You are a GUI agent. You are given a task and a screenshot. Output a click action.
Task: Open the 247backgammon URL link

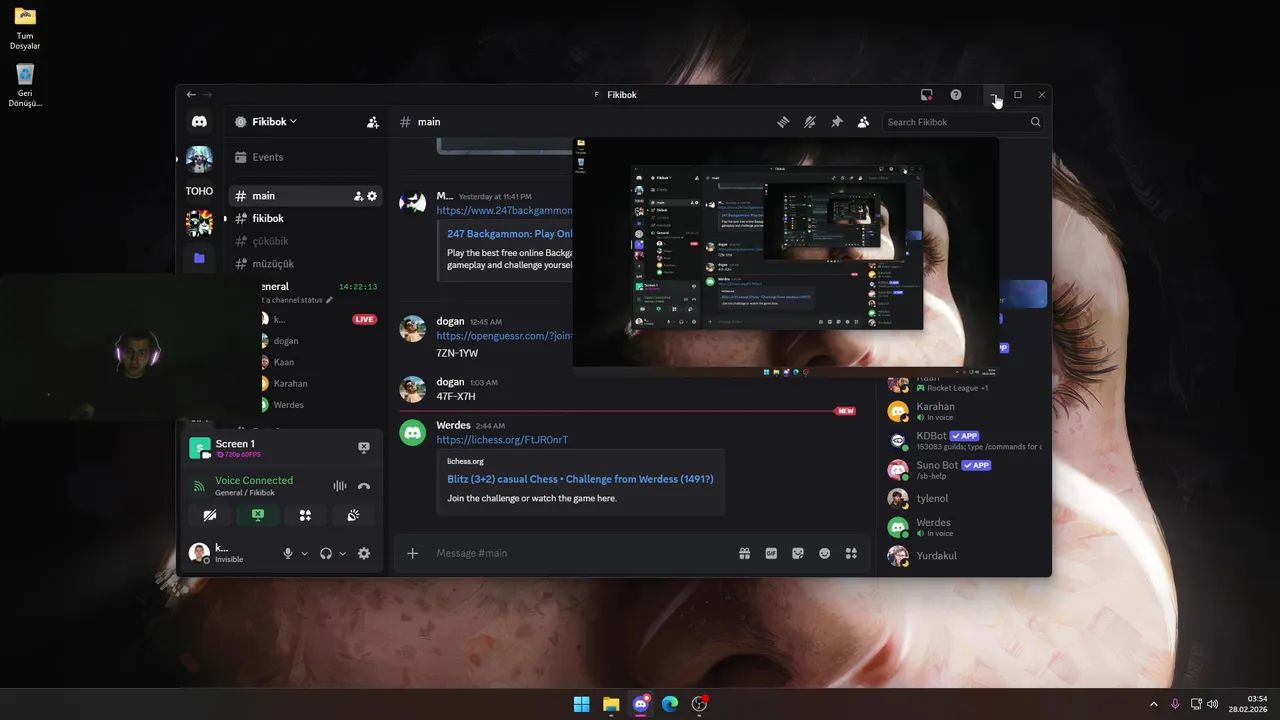504,211
